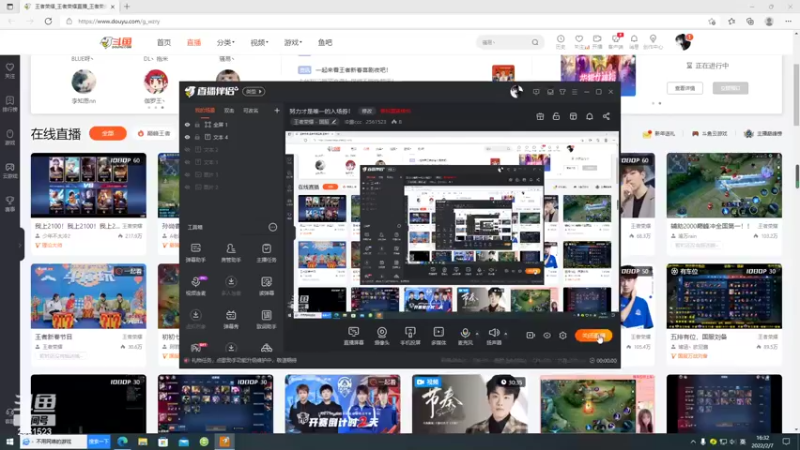Click the 修改 button beside the stream title
This screenshot has height=450, width=800.
(367, 111)
